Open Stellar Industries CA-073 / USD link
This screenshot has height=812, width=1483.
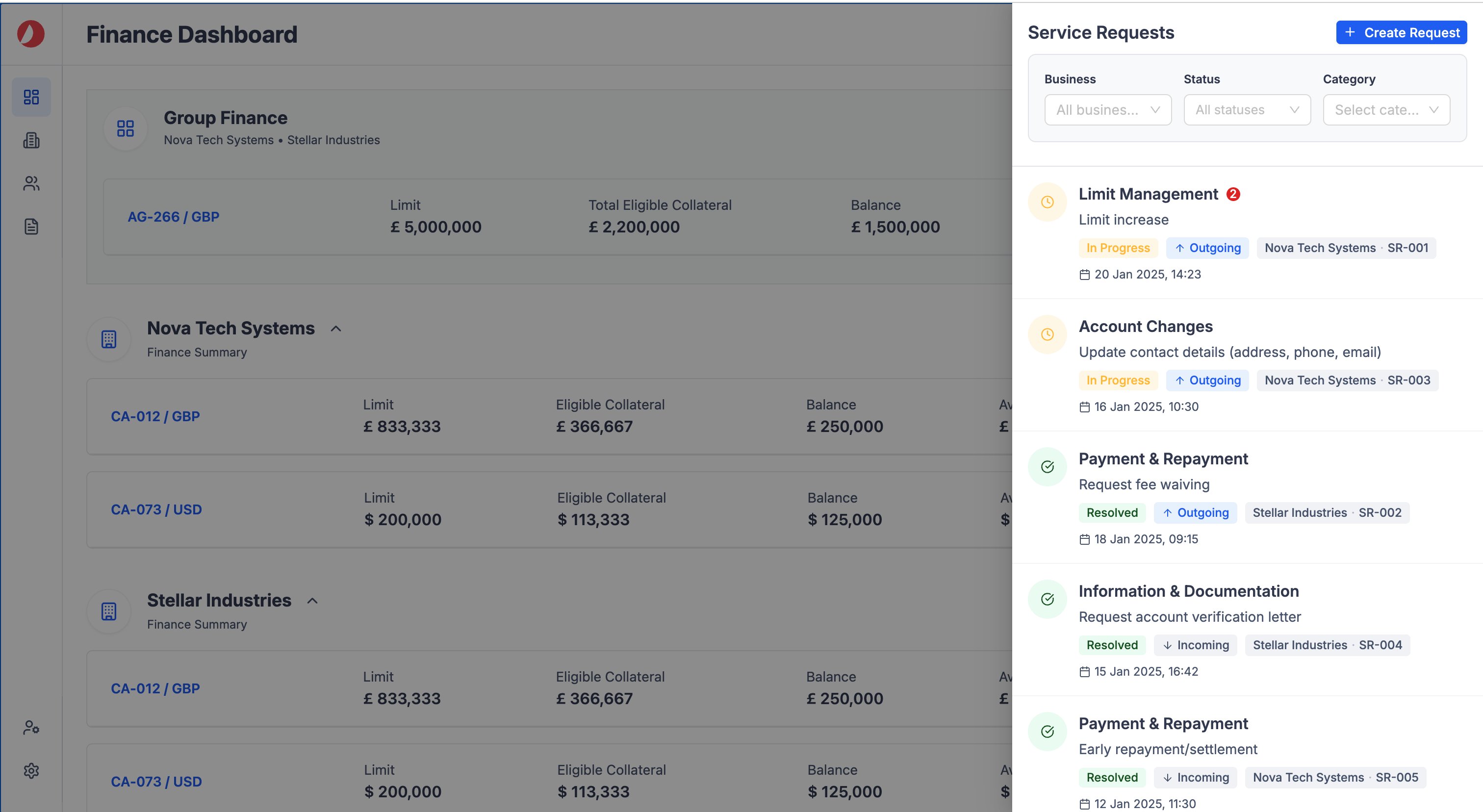click(156, 782)
